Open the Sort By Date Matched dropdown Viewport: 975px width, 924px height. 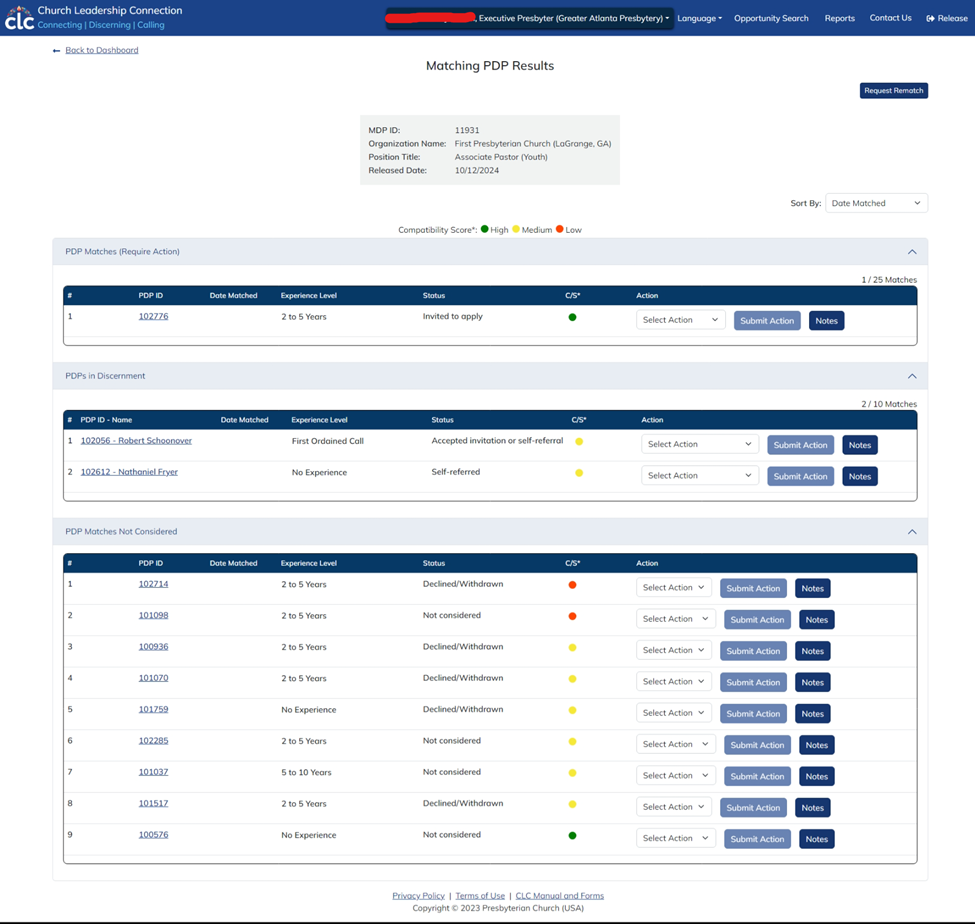pyautogui.click(x=876, y=203)
